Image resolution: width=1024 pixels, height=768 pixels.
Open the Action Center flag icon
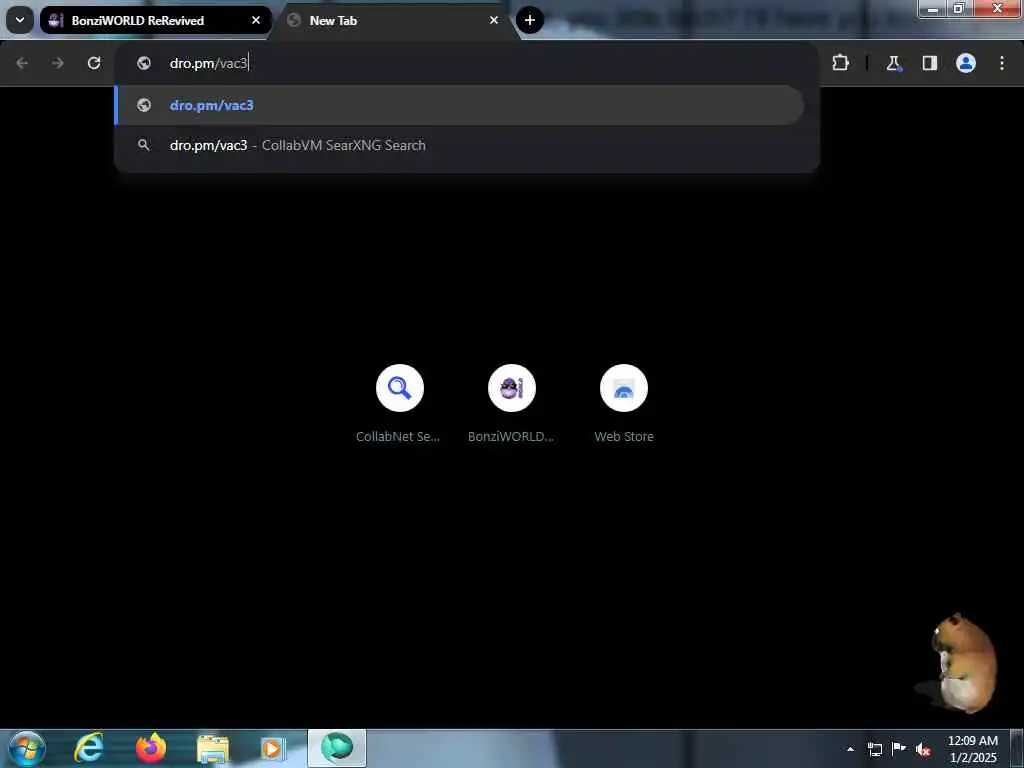tap(899, 748)
